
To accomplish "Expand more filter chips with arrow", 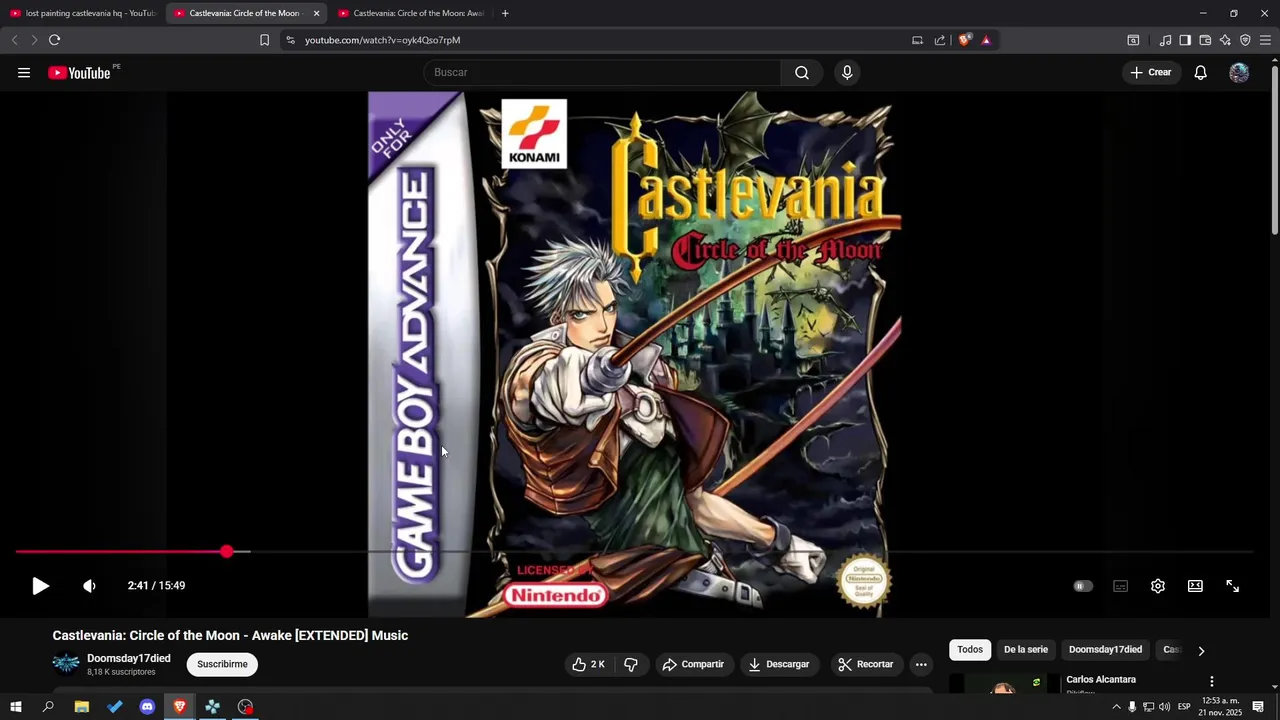I will coord(1201,650).
